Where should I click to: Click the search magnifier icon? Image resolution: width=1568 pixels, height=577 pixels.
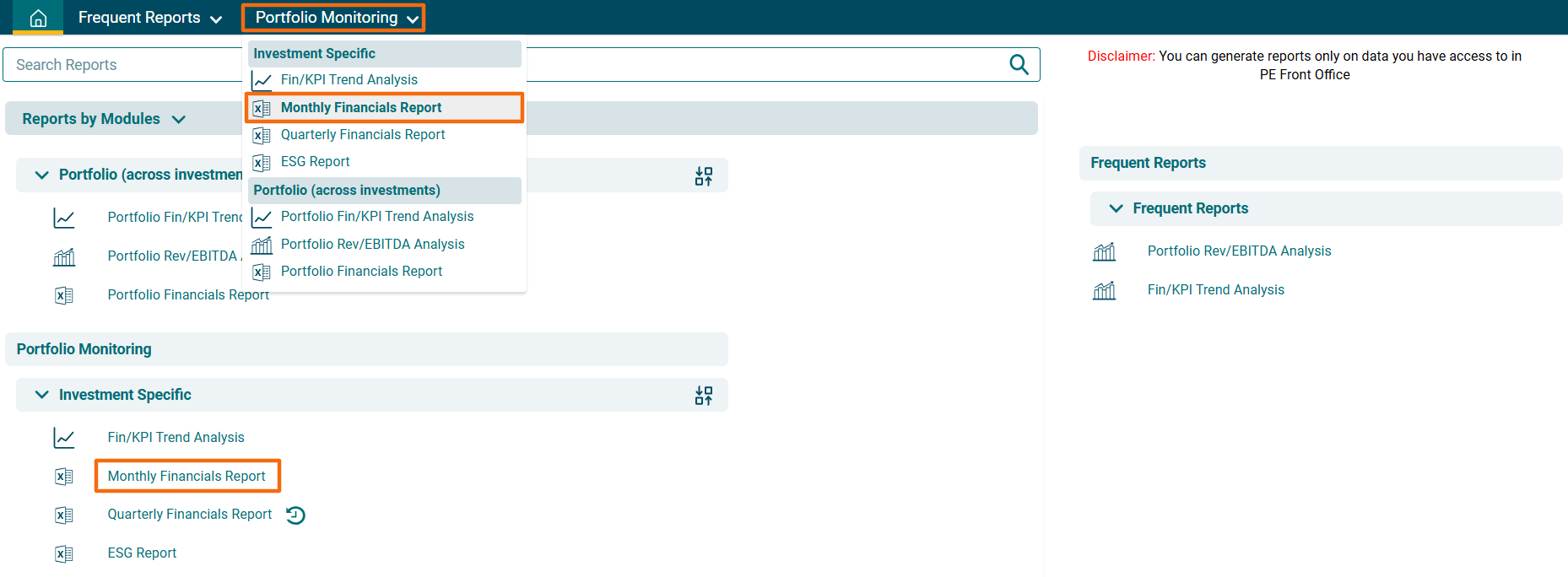tap(1019, 65)
